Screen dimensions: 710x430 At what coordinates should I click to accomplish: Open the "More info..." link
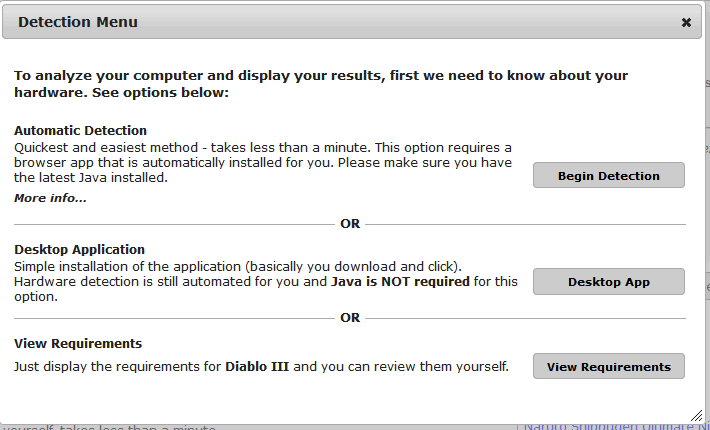pos(50,198)
